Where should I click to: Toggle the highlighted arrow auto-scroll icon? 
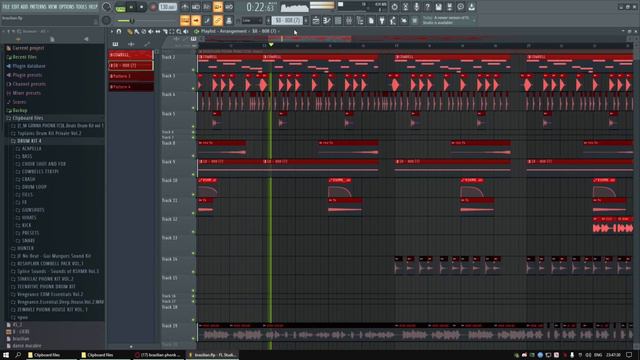(196, 20)
